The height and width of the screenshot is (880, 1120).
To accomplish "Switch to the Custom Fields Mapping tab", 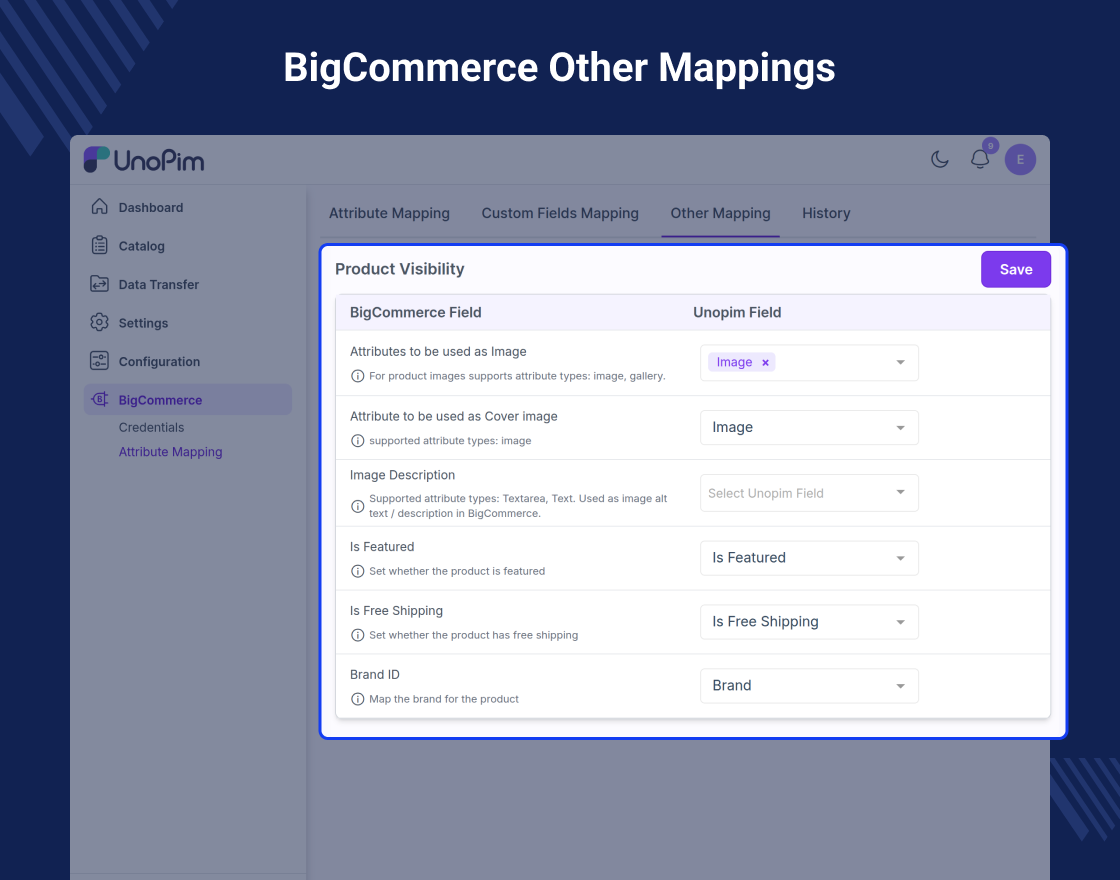I will [x=560, y=213].
